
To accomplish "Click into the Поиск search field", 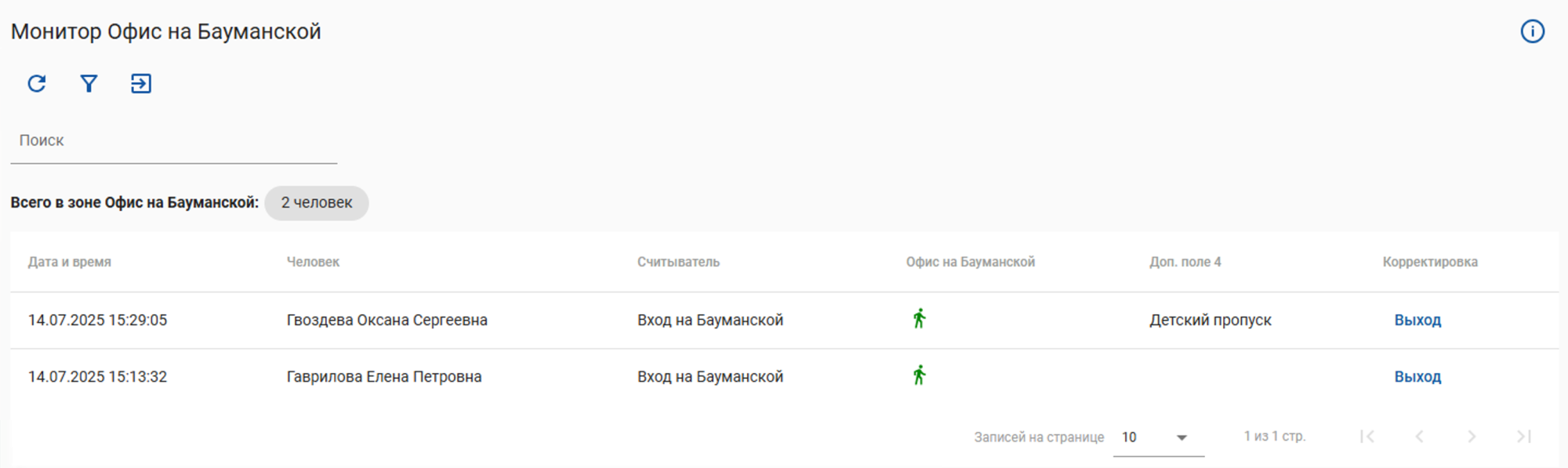I will [x=173, y=141].
